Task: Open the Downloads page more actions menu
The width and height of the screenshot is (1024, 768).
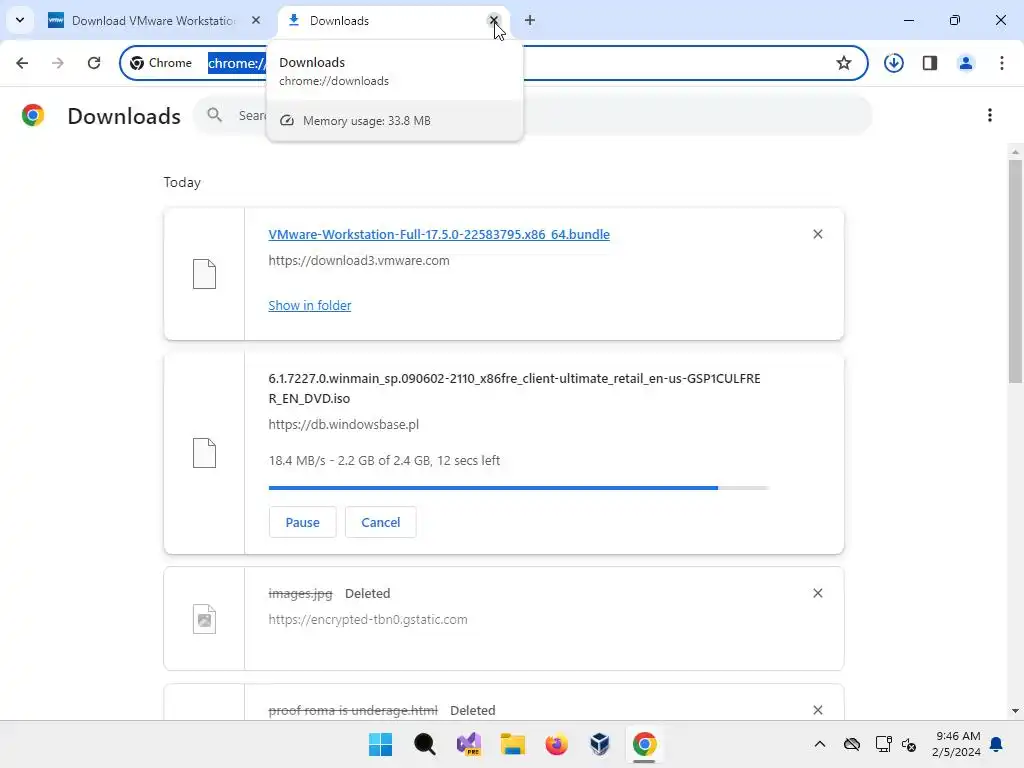Action: [x=990, y=116]
